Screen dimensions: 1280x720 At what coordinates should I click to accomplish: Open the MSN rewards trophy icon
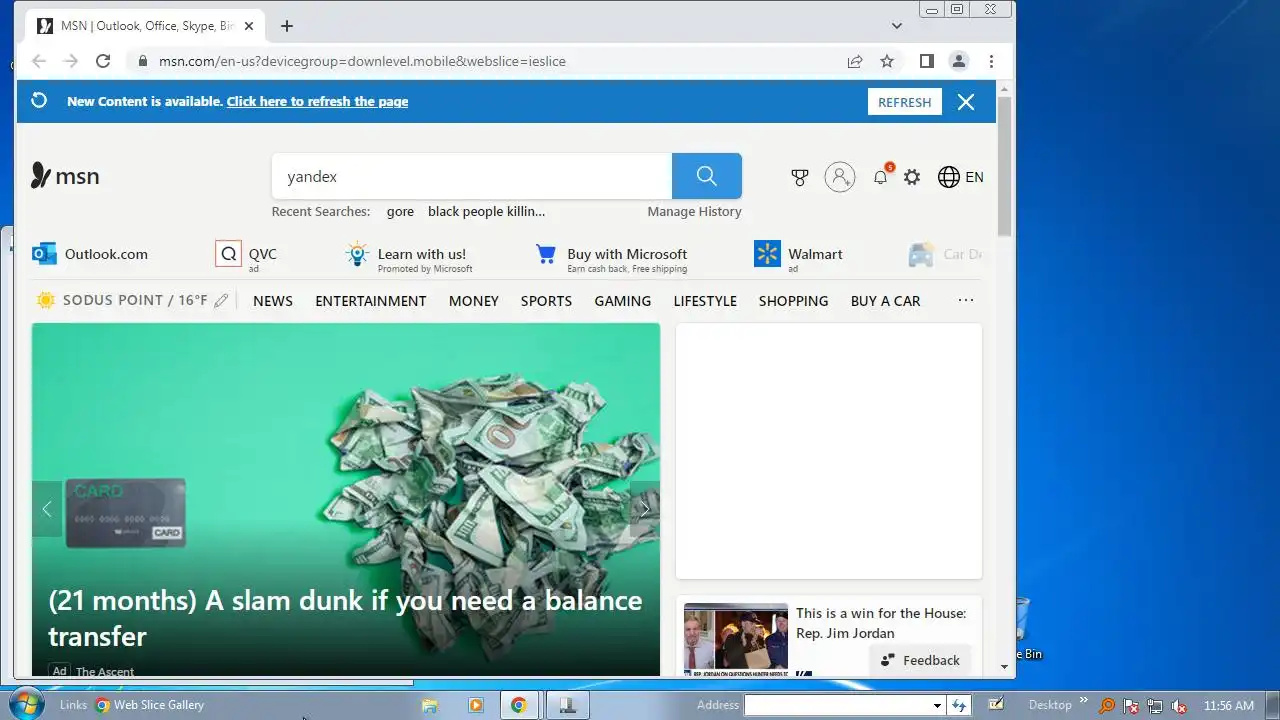point(800,177)
